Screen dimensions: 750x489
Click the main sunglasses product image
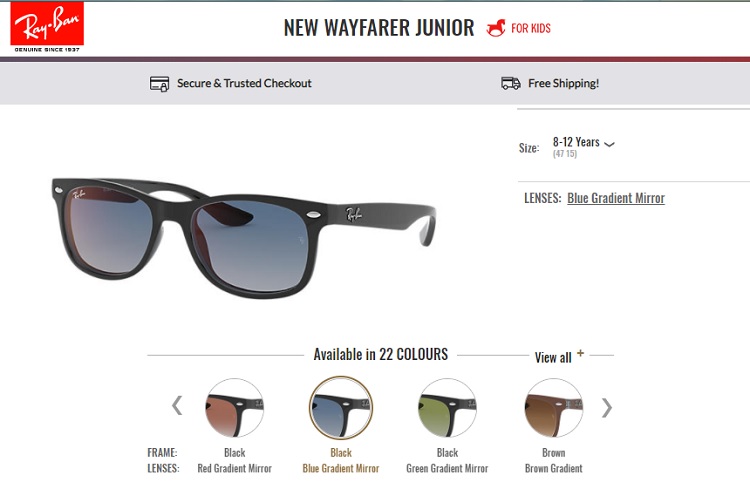[244, 238]
